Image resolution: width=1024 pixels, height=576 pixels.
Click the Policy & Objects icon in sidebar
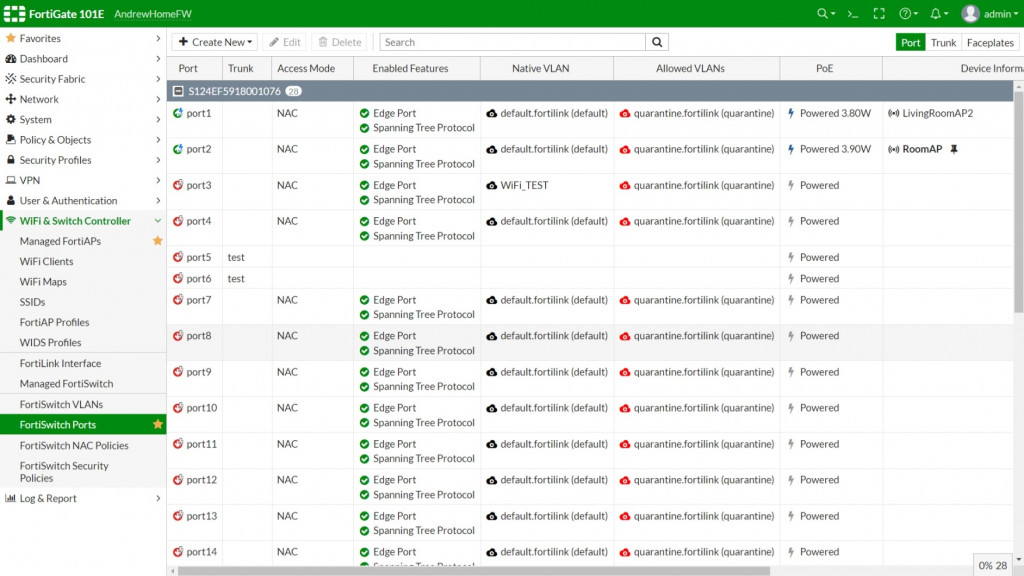[10, 140]
